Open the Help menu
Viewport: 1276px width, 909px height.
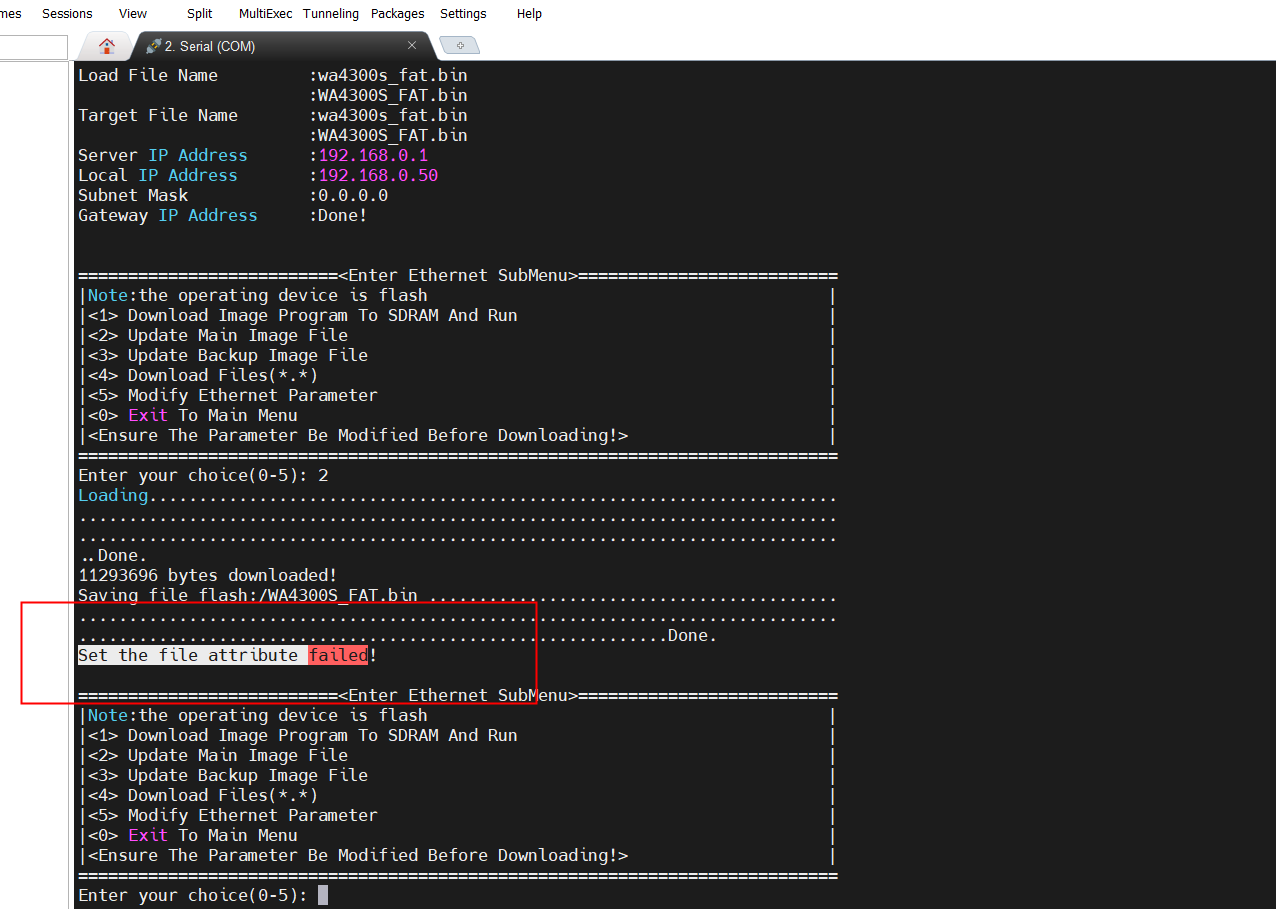pos(530,14)
